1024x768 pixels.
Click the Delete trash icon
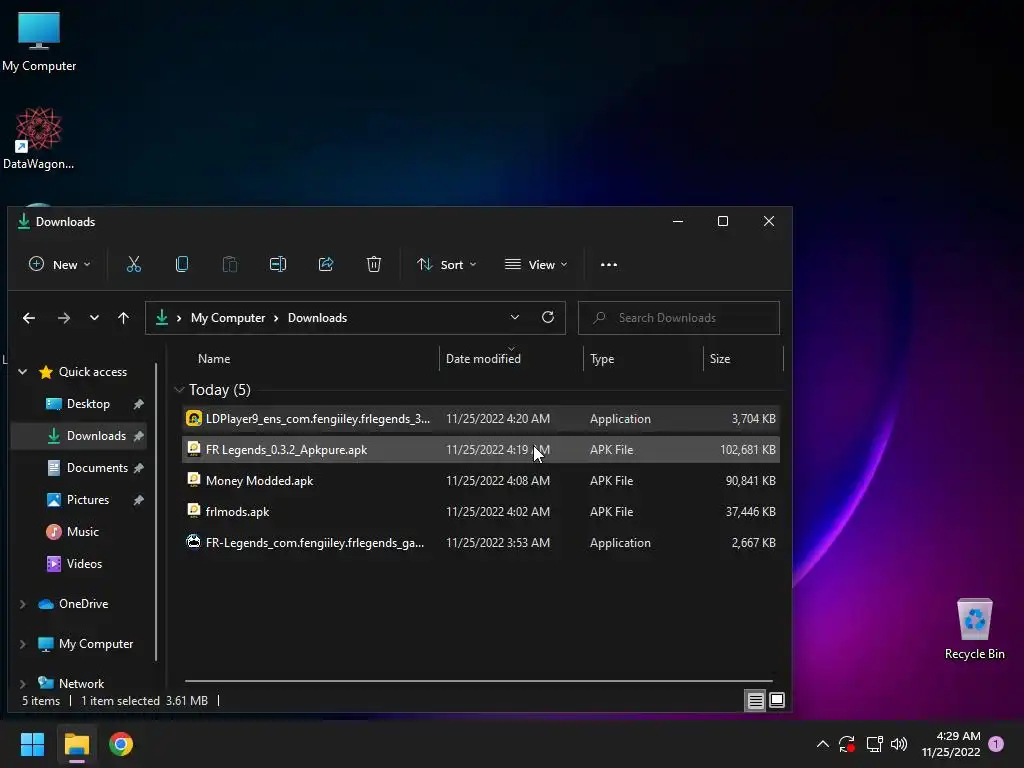(x=374, y=264)
